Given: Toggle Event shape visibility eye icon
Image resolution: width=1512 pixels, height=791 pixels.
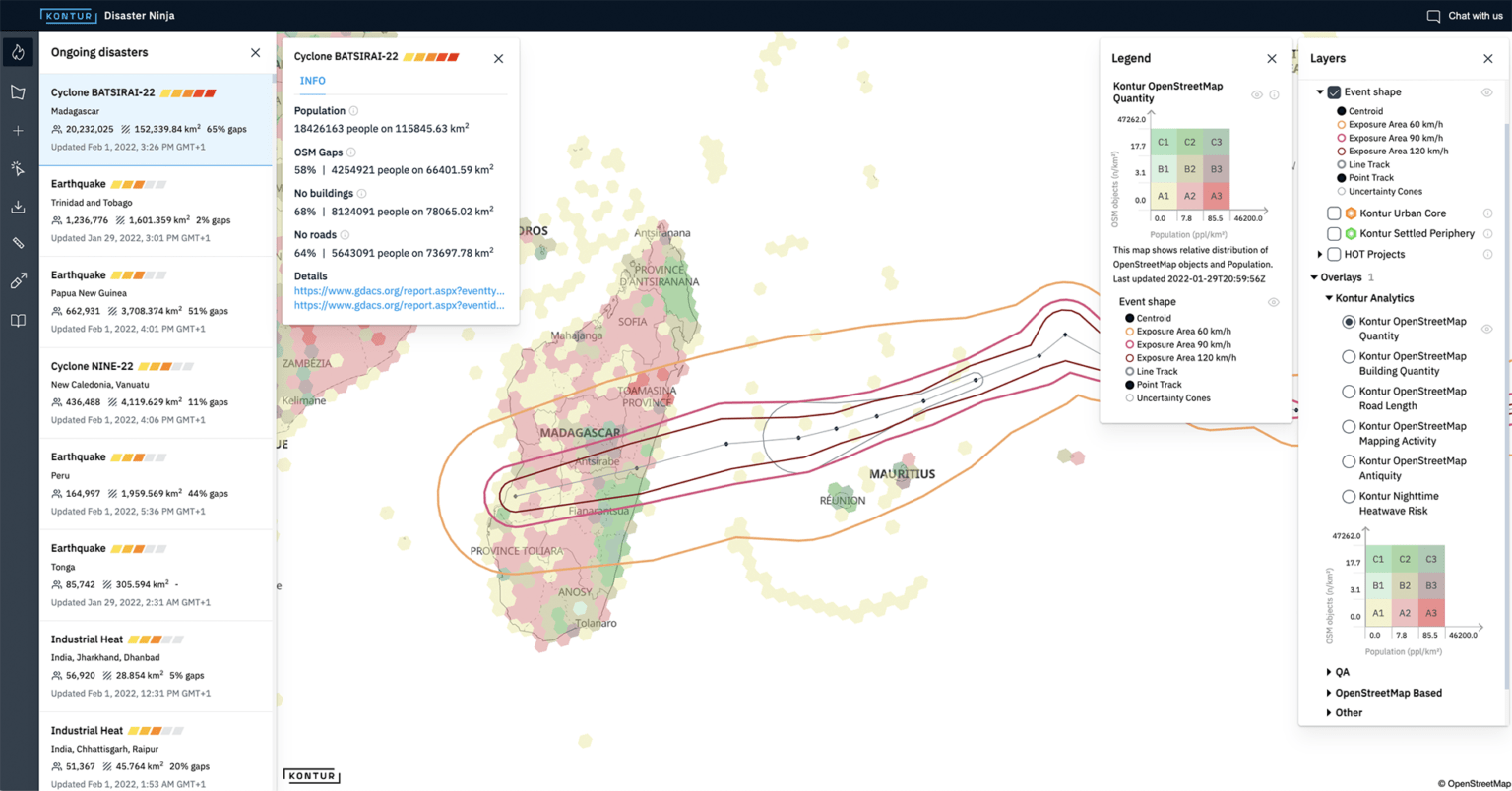Looking at the screenshot, I should click(1486, 91).
